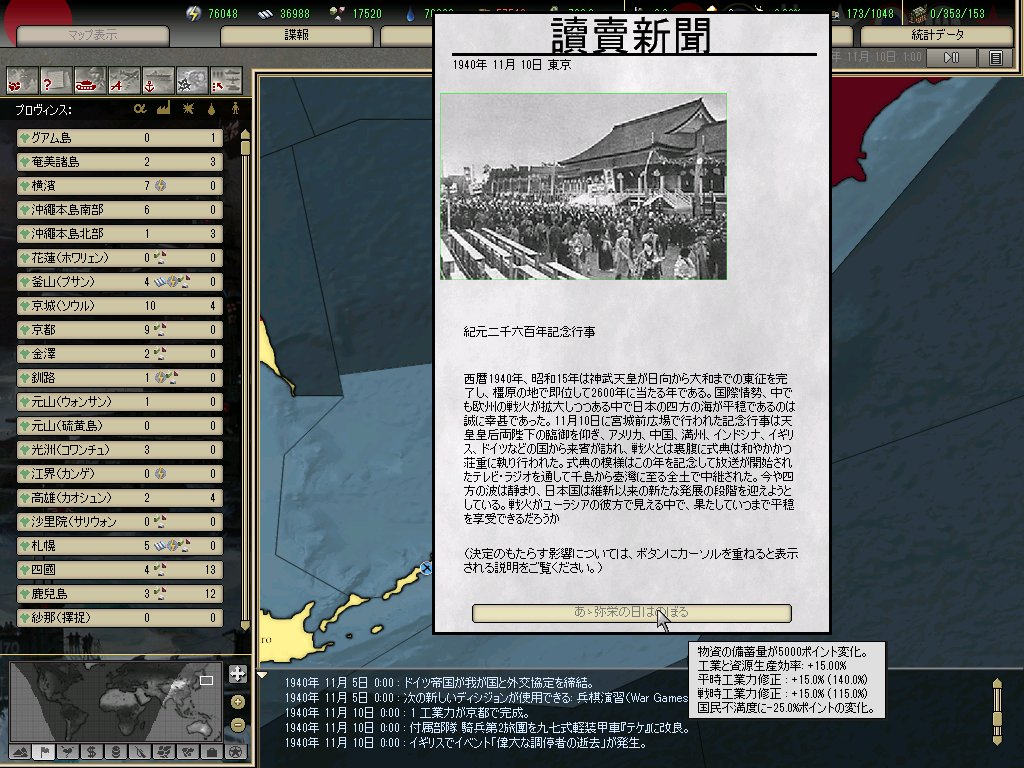Image resolution: width=1024 pixels, height=768 pixels.
Task: Select the 高雄(カオシュン) province row
Action: coord(120,498)
